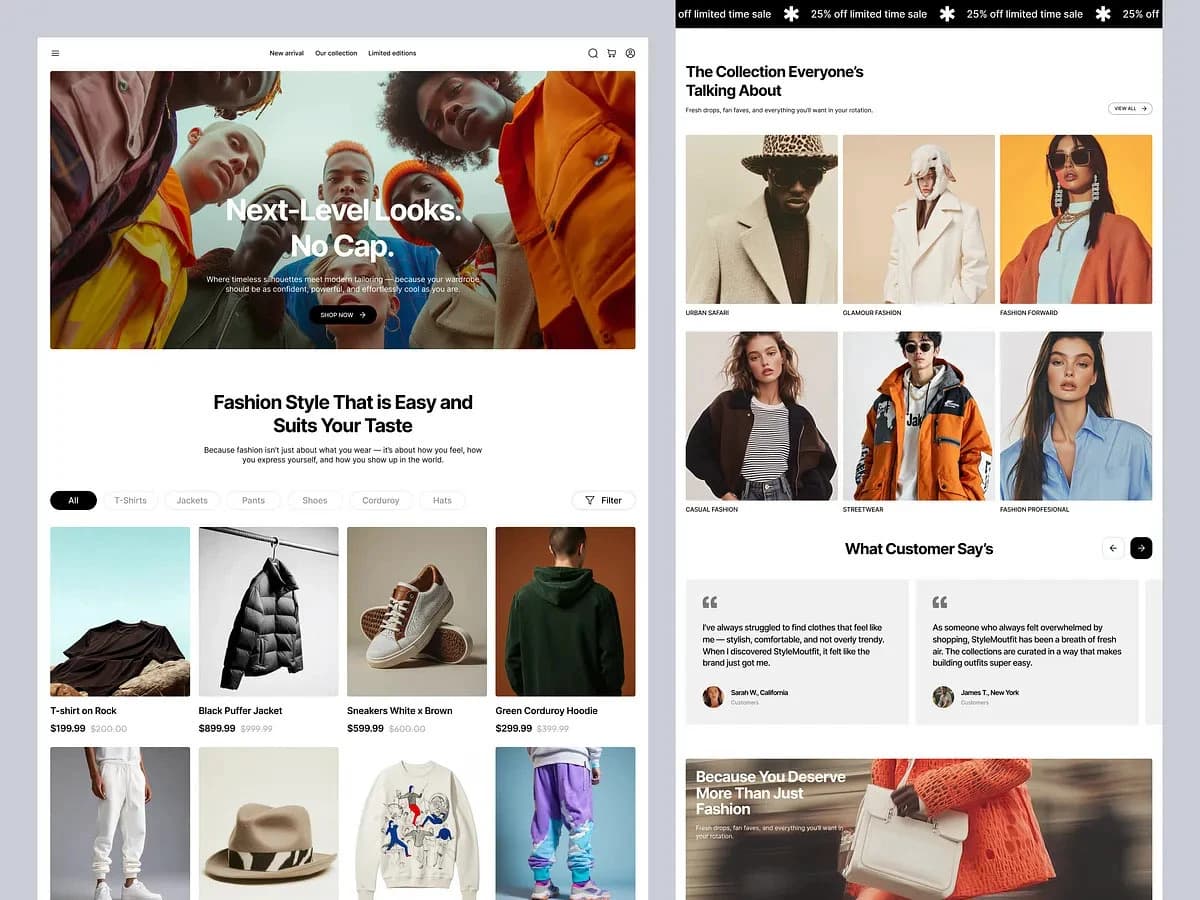Toggle the Jackets category filter
1200x900 pixels.
[x=191, y=500]
